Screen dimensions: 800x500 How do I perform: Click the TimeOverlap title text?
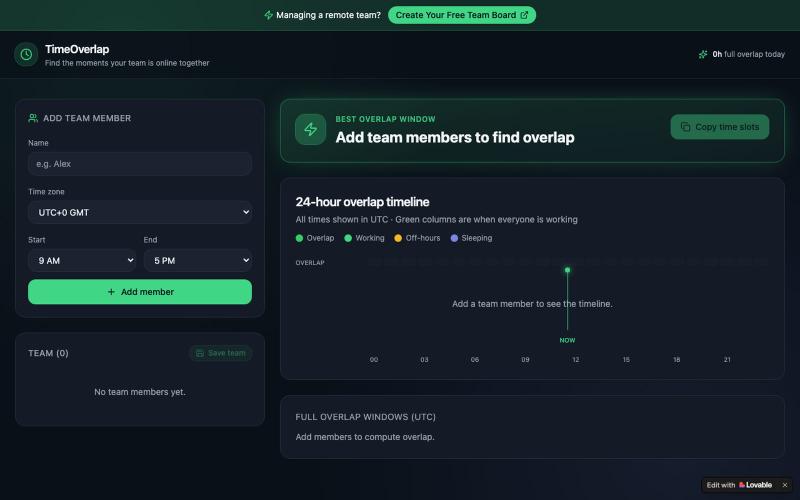point(77,49)
